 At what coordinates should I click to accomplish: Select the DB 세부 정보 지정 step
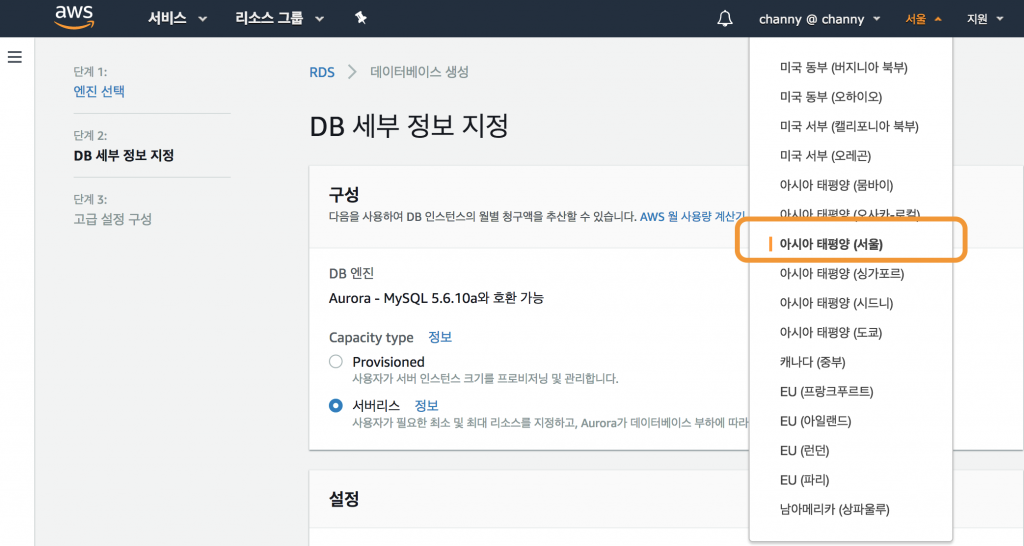point(124,155)
